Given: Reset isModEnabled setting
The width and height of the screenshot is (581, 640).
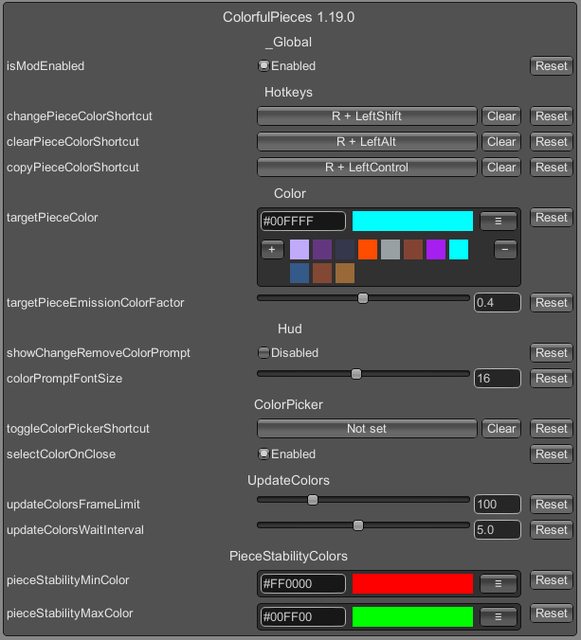Looking at the screenshot, I should click(x=551, y=66).
